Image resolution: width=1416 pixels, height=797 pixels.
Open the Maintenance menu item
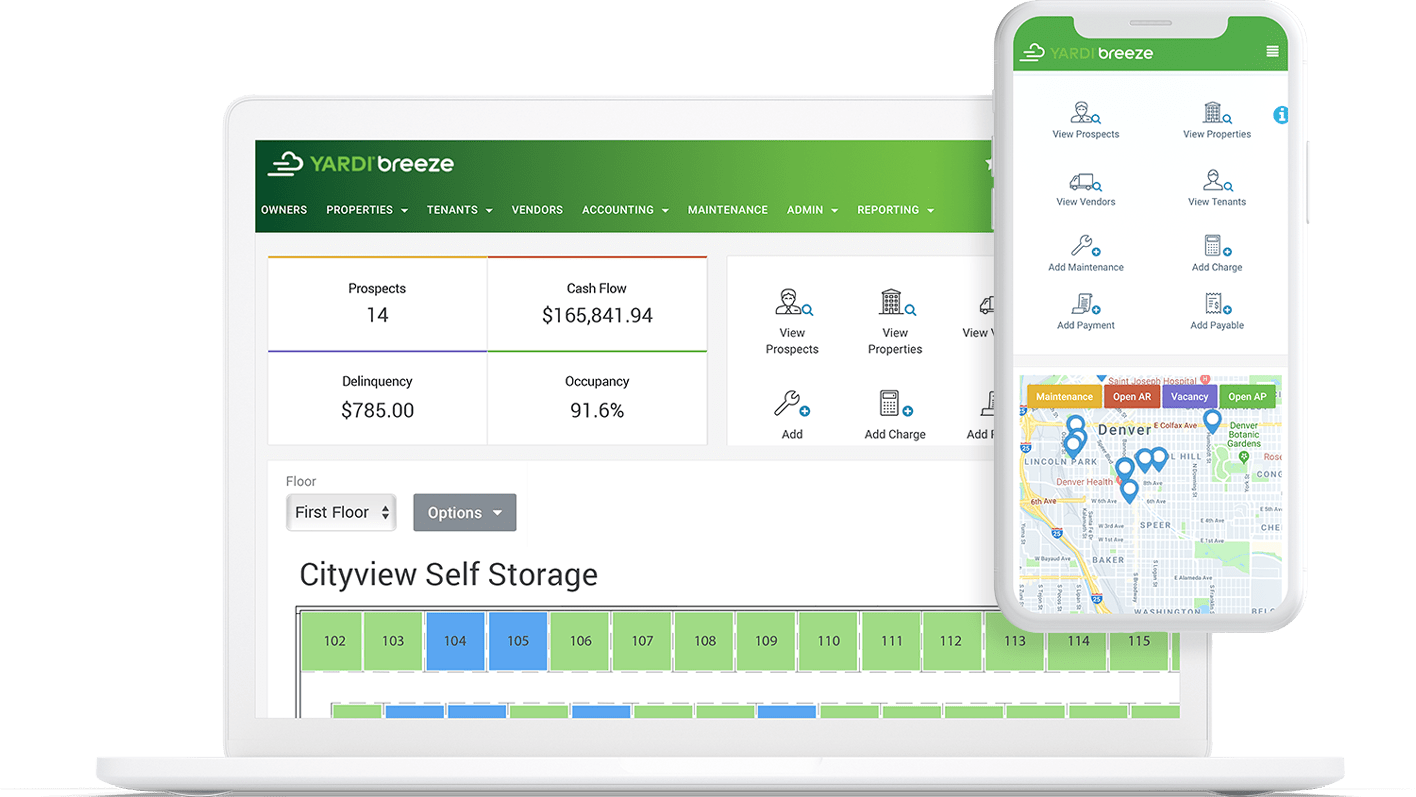(727, 210)
